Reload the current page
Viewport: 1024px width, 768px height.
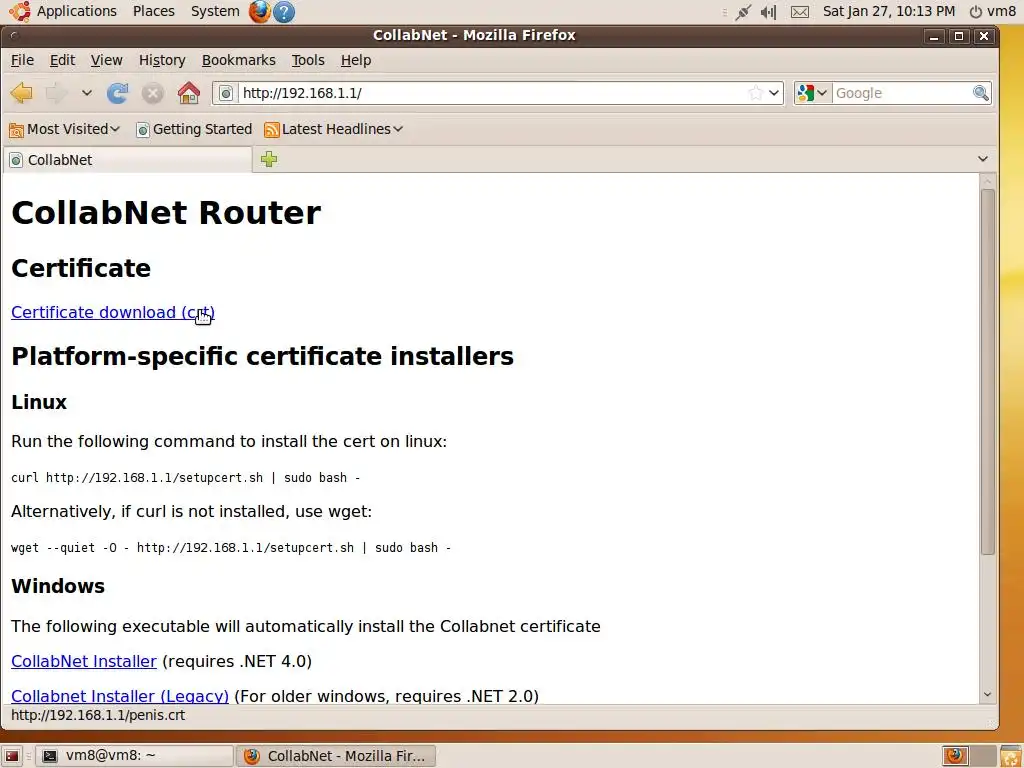coord(118,93)
